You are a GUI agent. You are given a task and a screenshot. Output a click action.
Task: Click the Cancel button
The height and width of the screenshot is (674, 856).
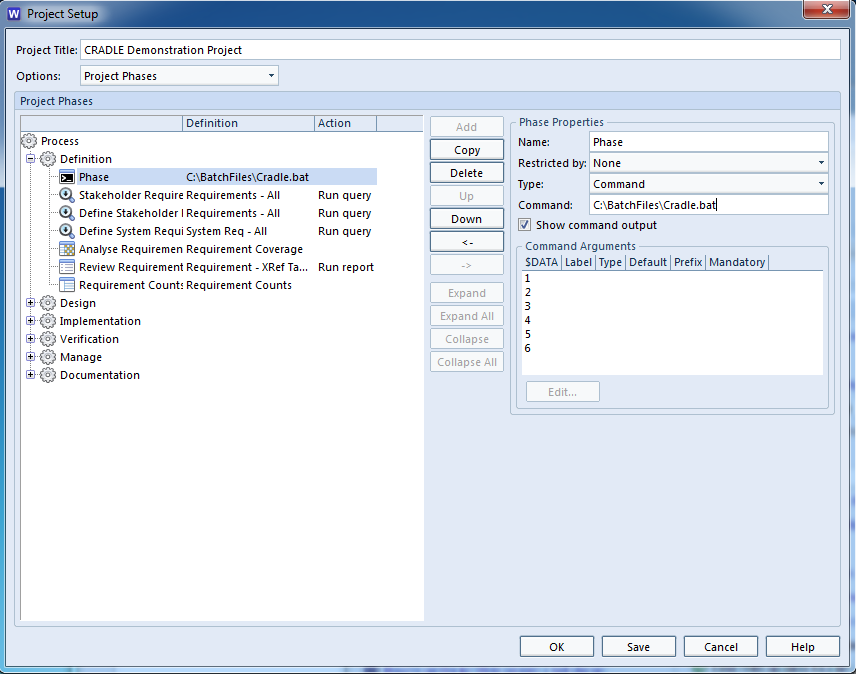721,647
